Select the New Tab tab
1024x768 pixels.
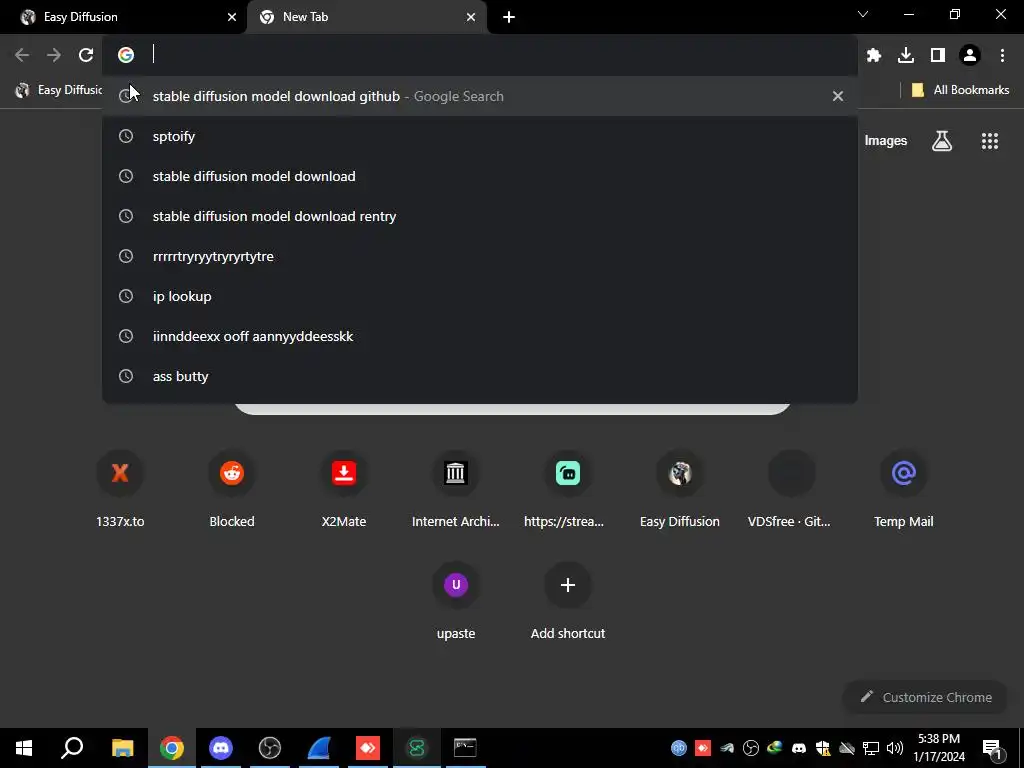tap(367, 17)
